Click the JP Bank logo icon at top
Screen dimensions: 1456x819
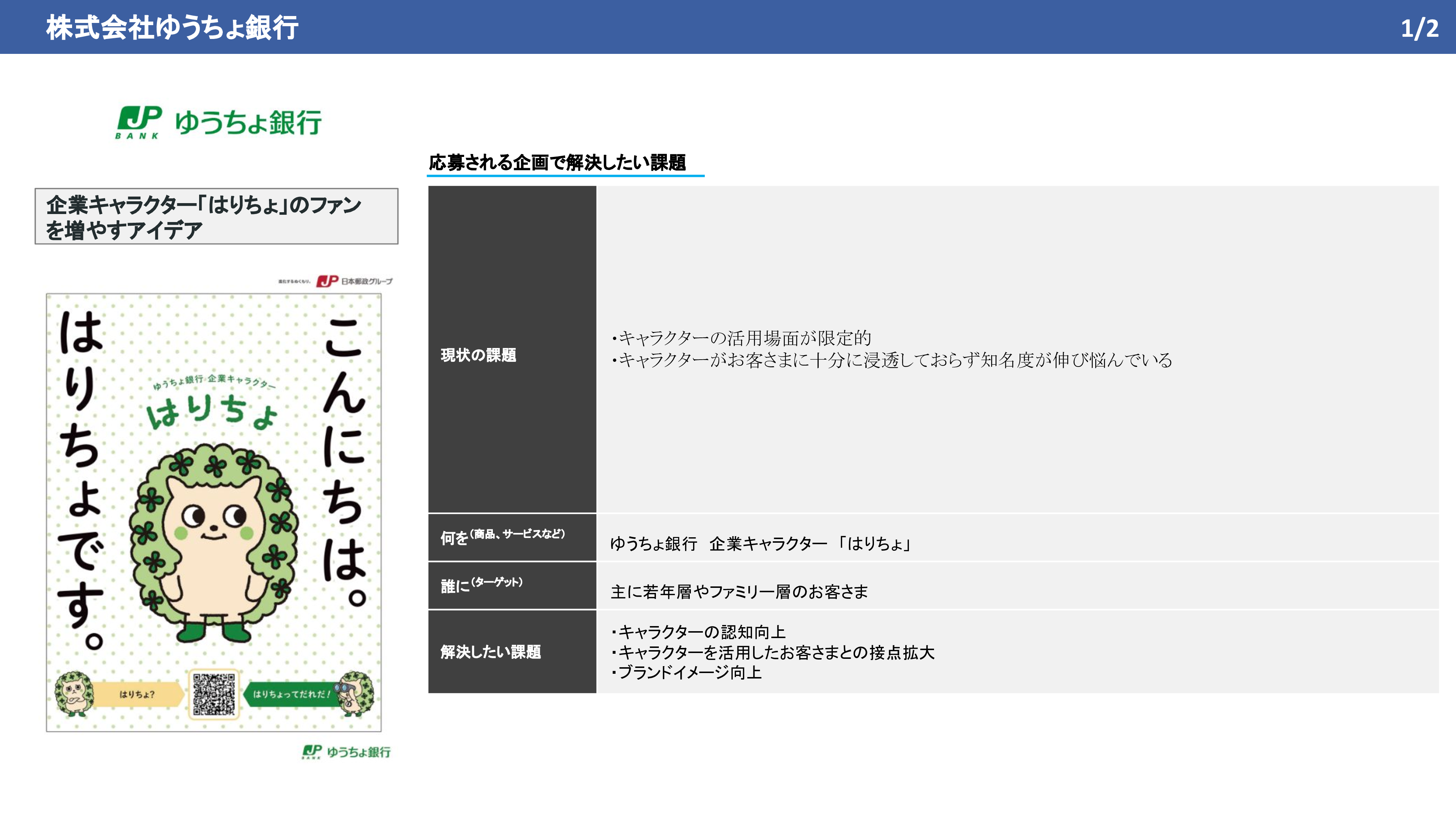[x=139, y=121]
